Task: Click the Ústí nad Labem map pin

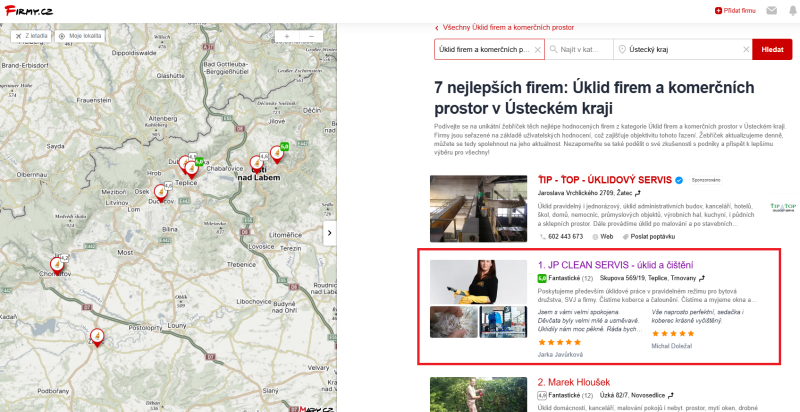Action: coord(257,164)
